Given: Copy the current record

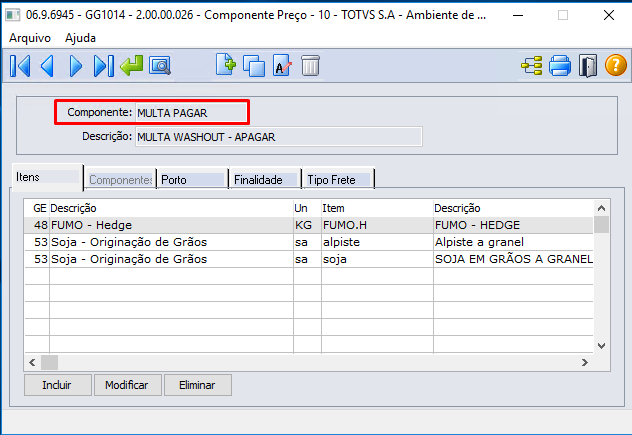Looking at the screenshot, I should (x=254, y=66).
